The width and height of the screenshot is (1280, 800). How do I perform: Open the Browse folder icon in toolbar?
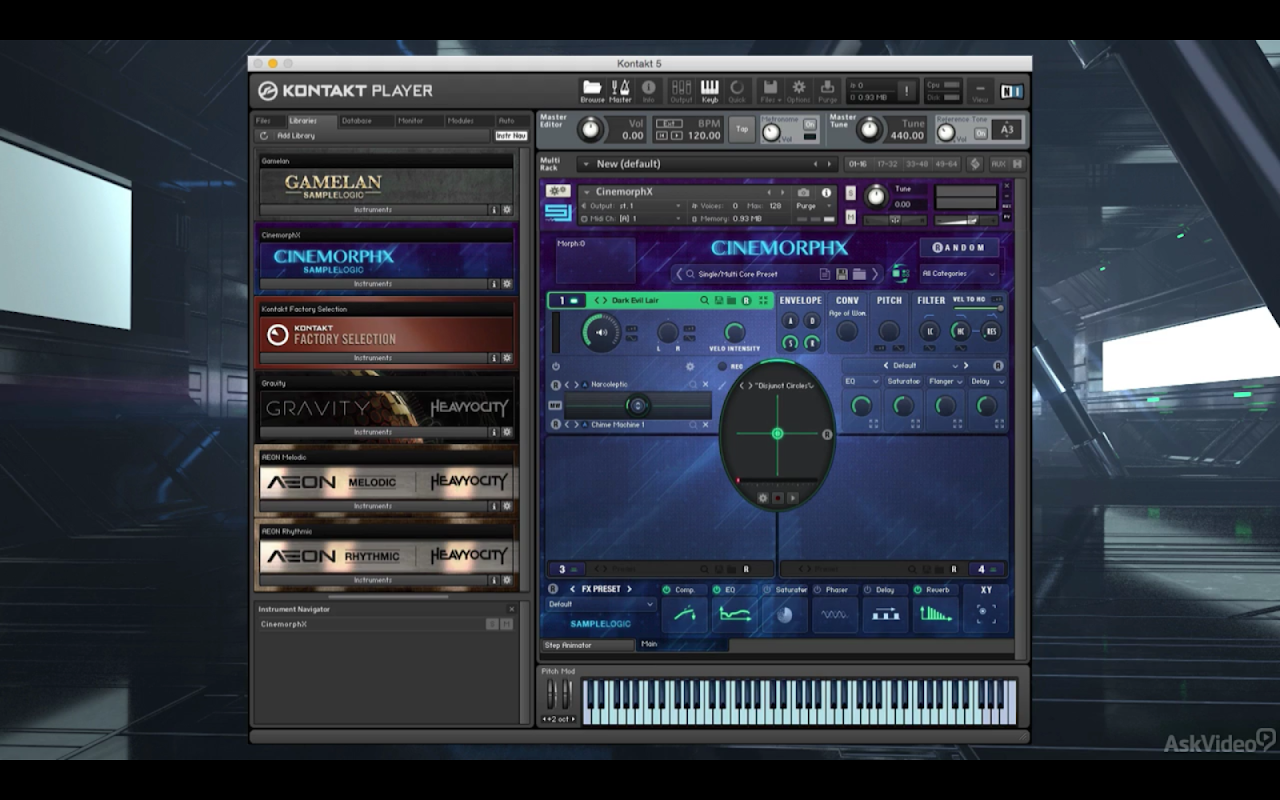click(x=592, y=88)
